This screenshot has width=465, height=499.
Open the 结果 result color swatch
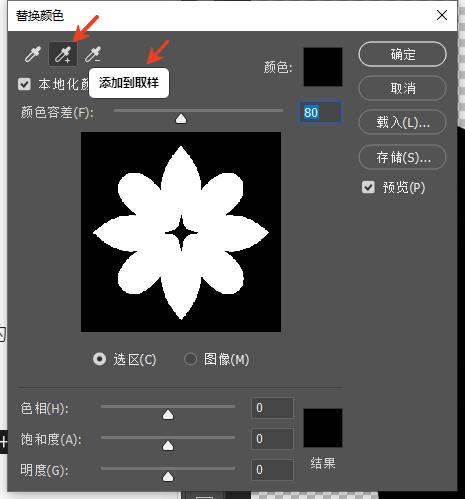tap(323, 428)
